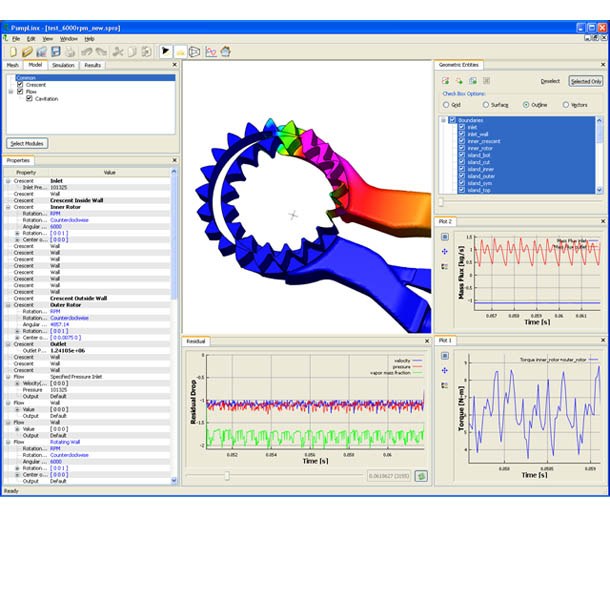Select the Vectors radio button
This screenshot has width=610, height=600.
click(x=566, y=105)
